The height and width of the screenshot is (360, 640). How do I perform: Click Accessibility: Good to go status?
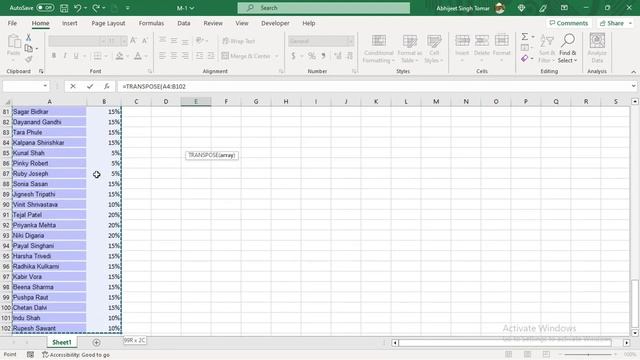[76, 355]
